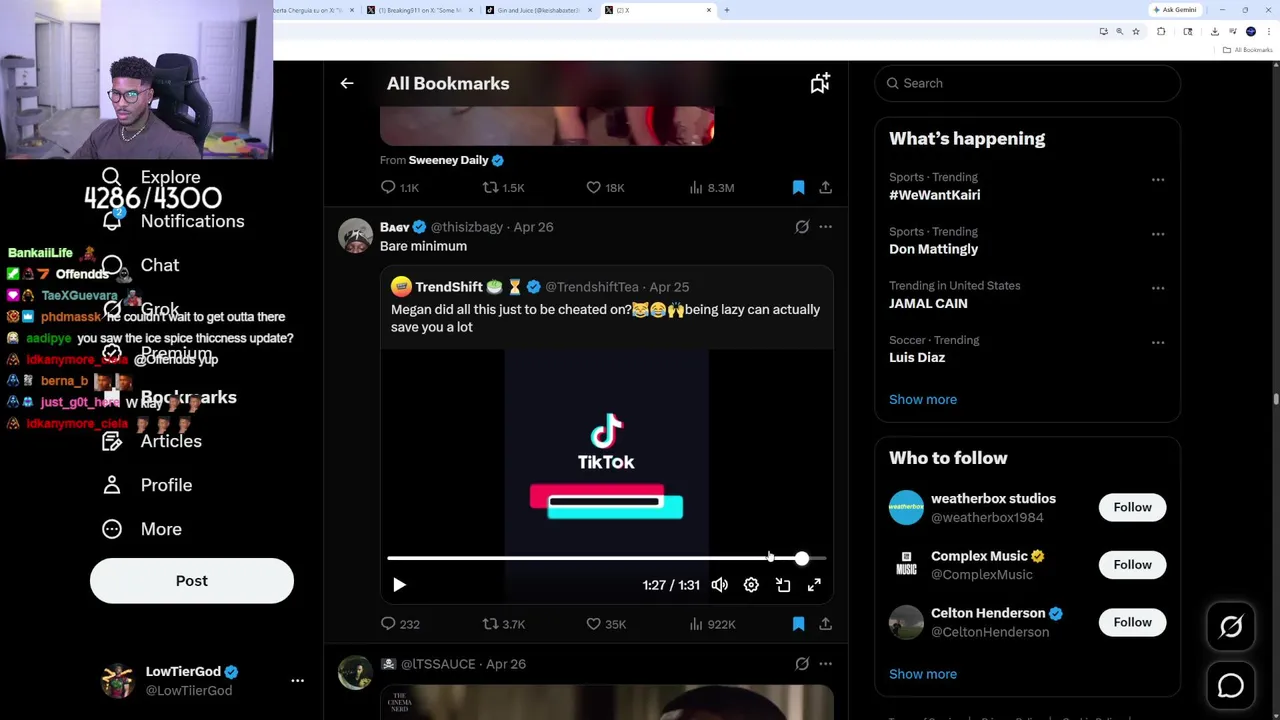Screen dimensions: 1280x720
Task: Open browser downloads icon
Action: [1214, 32]
